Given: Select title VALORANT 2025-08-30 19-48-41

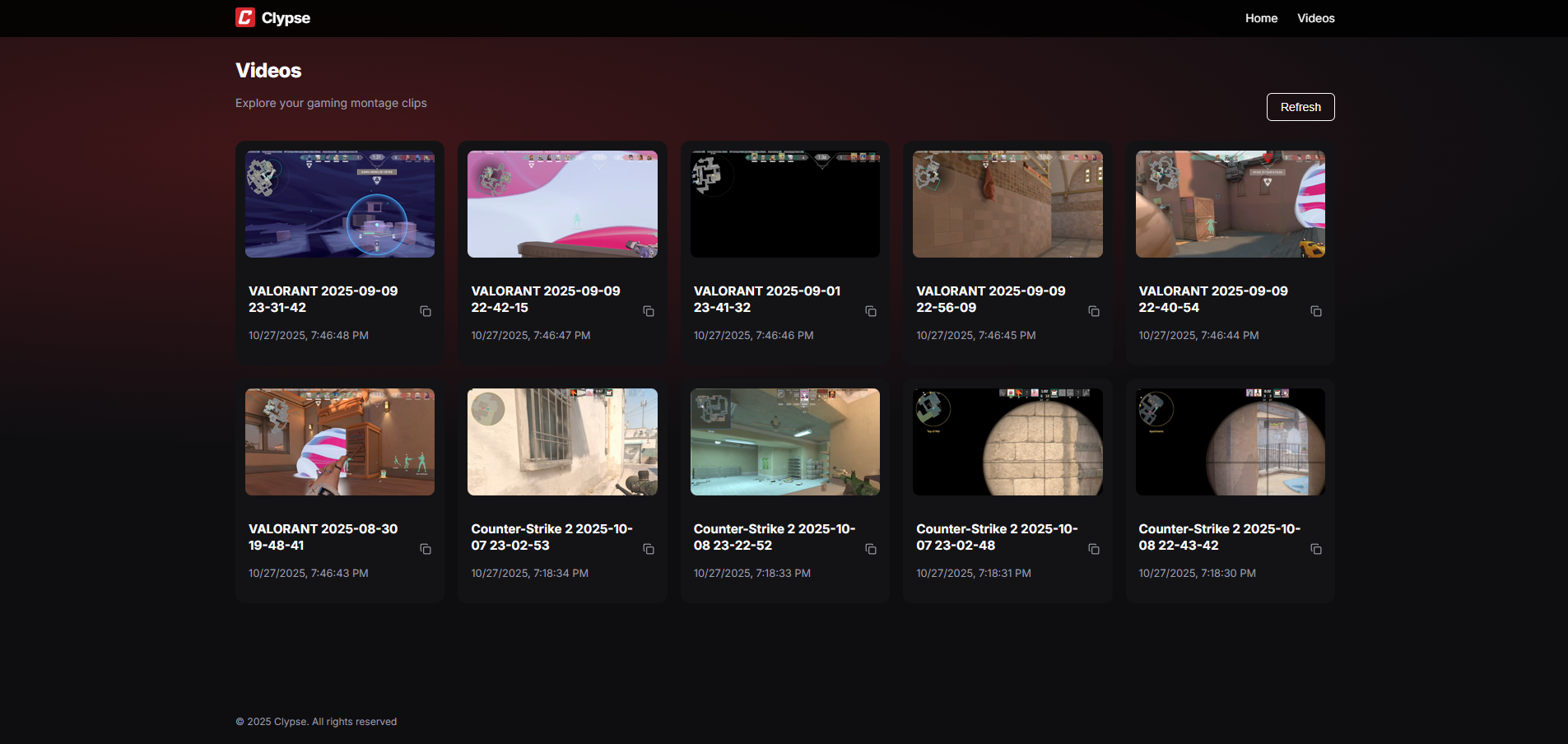Looking at the screenshot, I should tap(323, 537).
